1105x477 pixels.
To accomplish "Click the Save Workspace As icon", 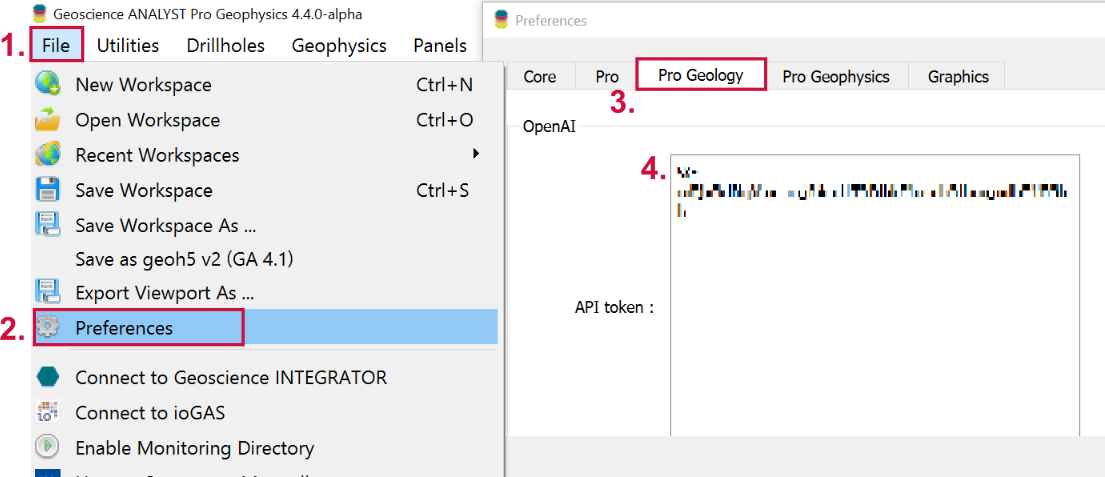I will pyautogui.click(x=48, y=225).
